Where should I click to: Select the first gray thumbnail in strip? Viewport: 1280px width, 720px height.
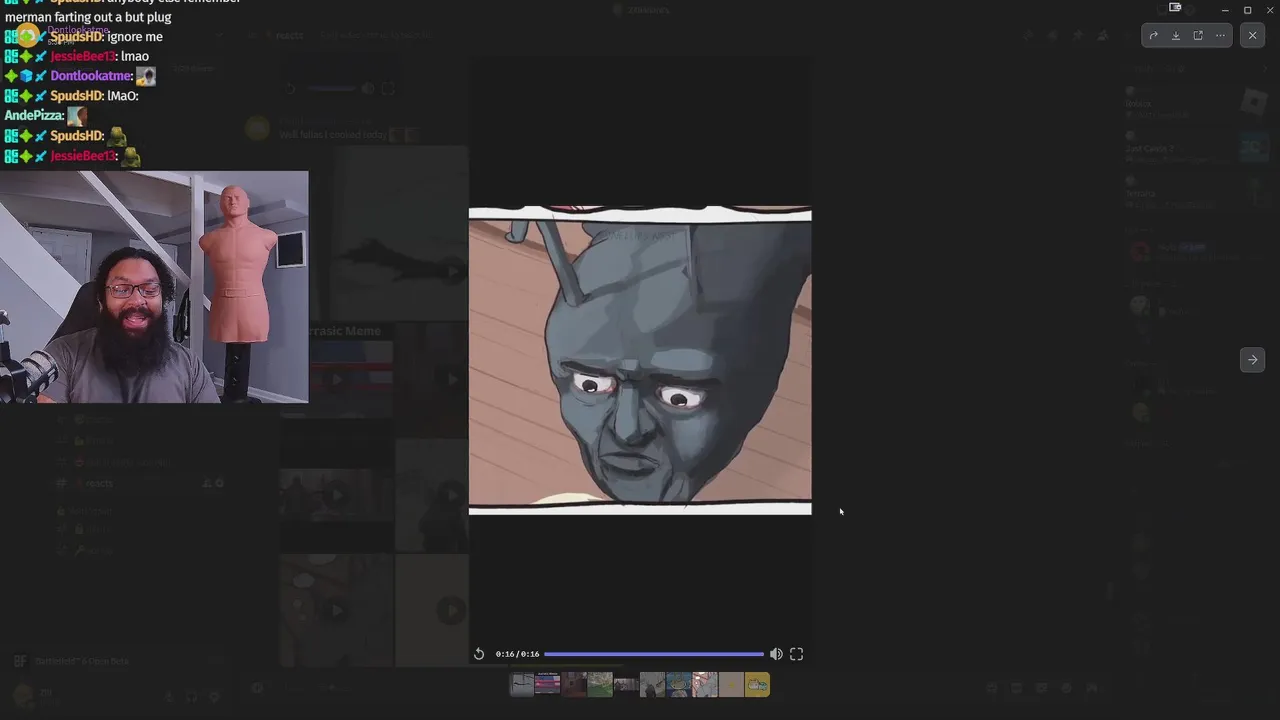[522, 685]
